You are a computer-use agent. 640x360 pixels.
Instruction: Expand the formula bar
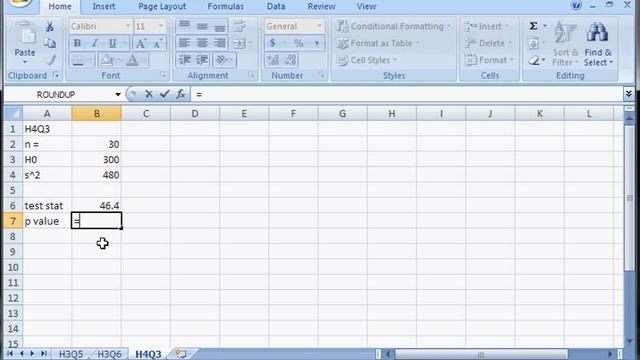(629, 94)
